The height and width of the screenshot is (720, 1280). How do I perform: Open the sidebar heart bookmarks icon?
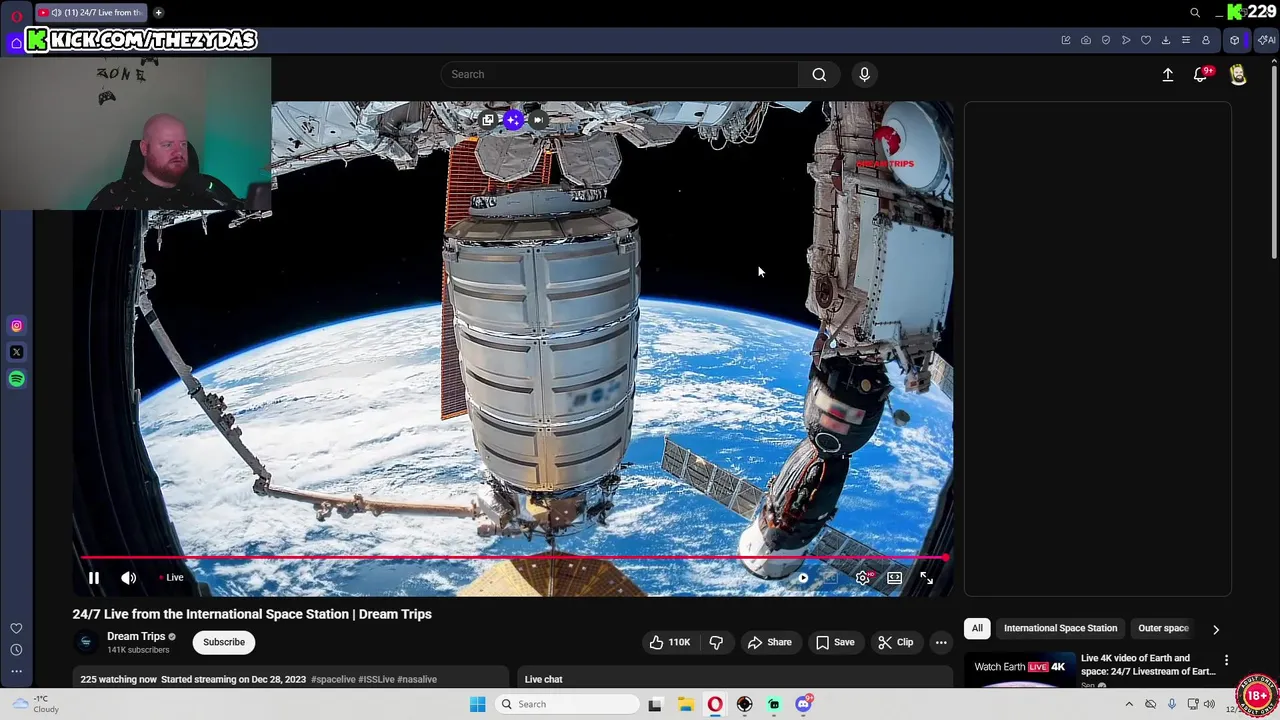tap(16, 628)
